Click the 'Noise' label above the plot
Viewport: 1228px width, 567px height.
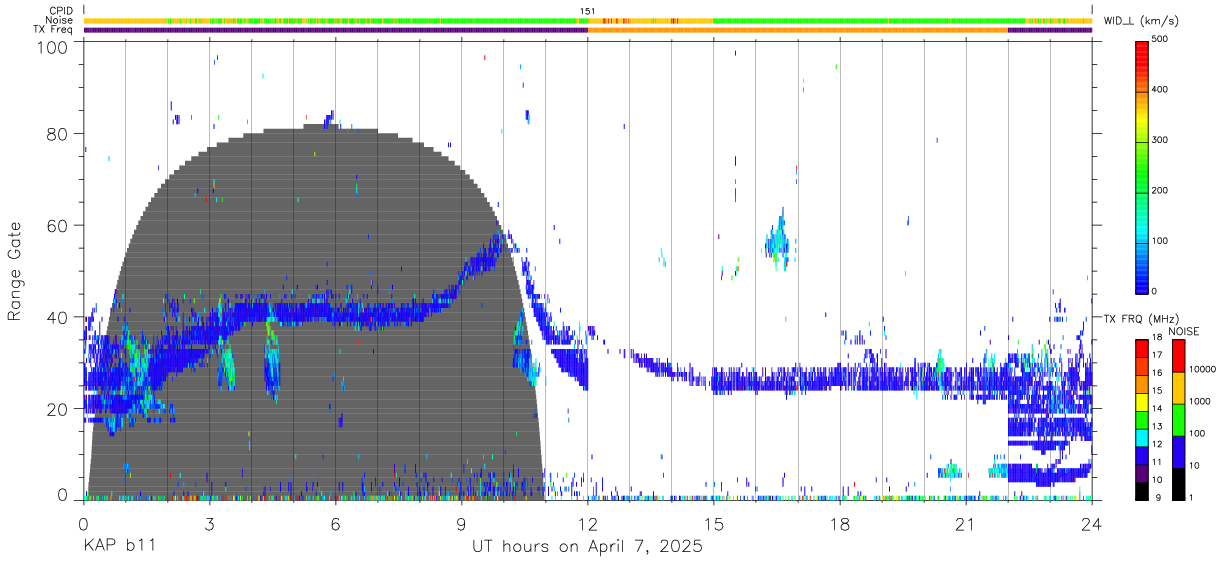pyautogui.click(x=59, y=20)
